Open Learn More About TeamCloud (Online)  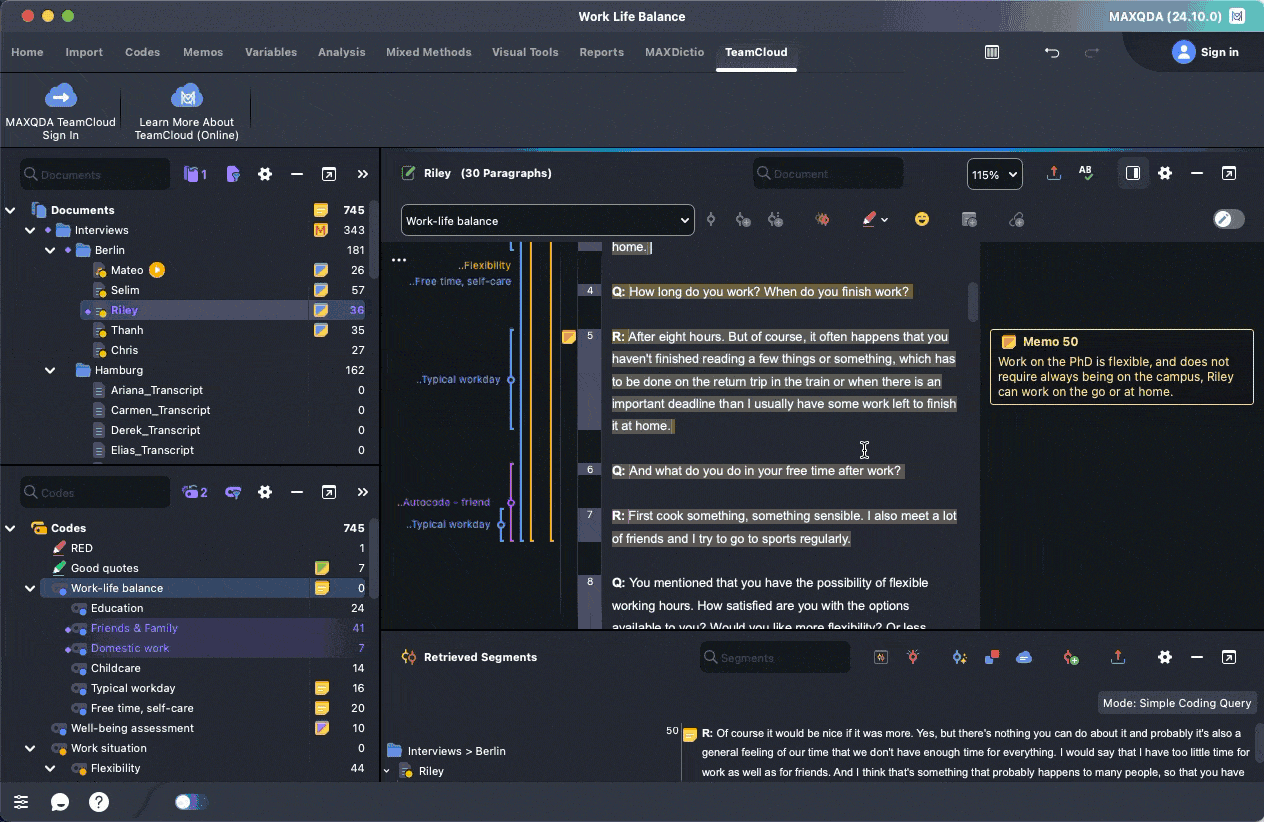click(x=186, y=108)
